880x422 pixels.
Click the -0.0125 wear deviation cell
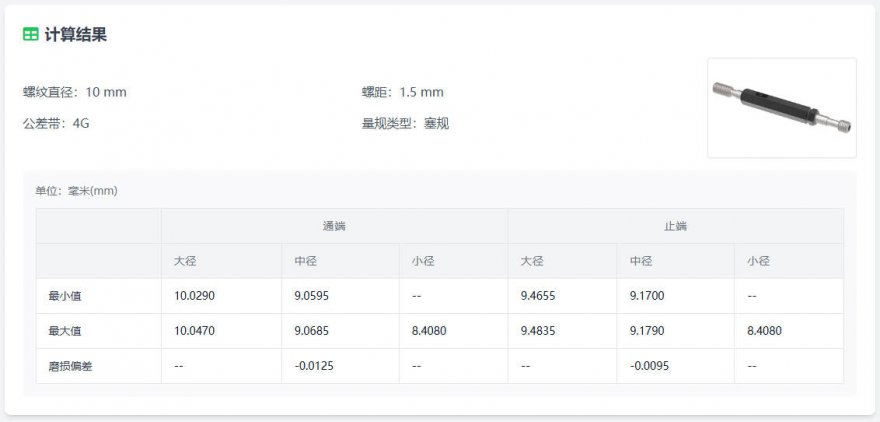(x=314, y=366)
